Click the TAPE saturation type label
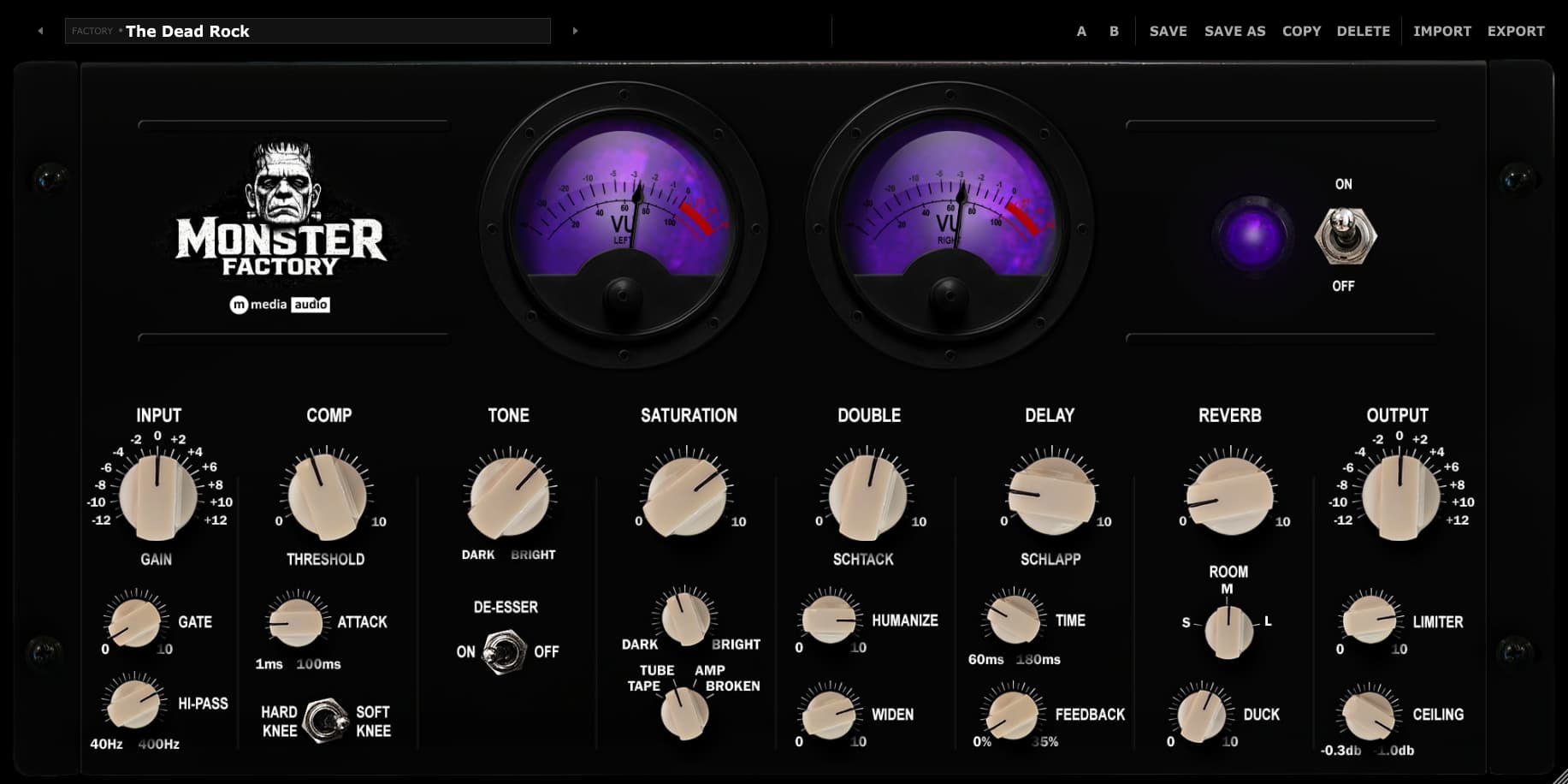The width and height of the screenshot is (1568, 784). [x=643, y=686]
